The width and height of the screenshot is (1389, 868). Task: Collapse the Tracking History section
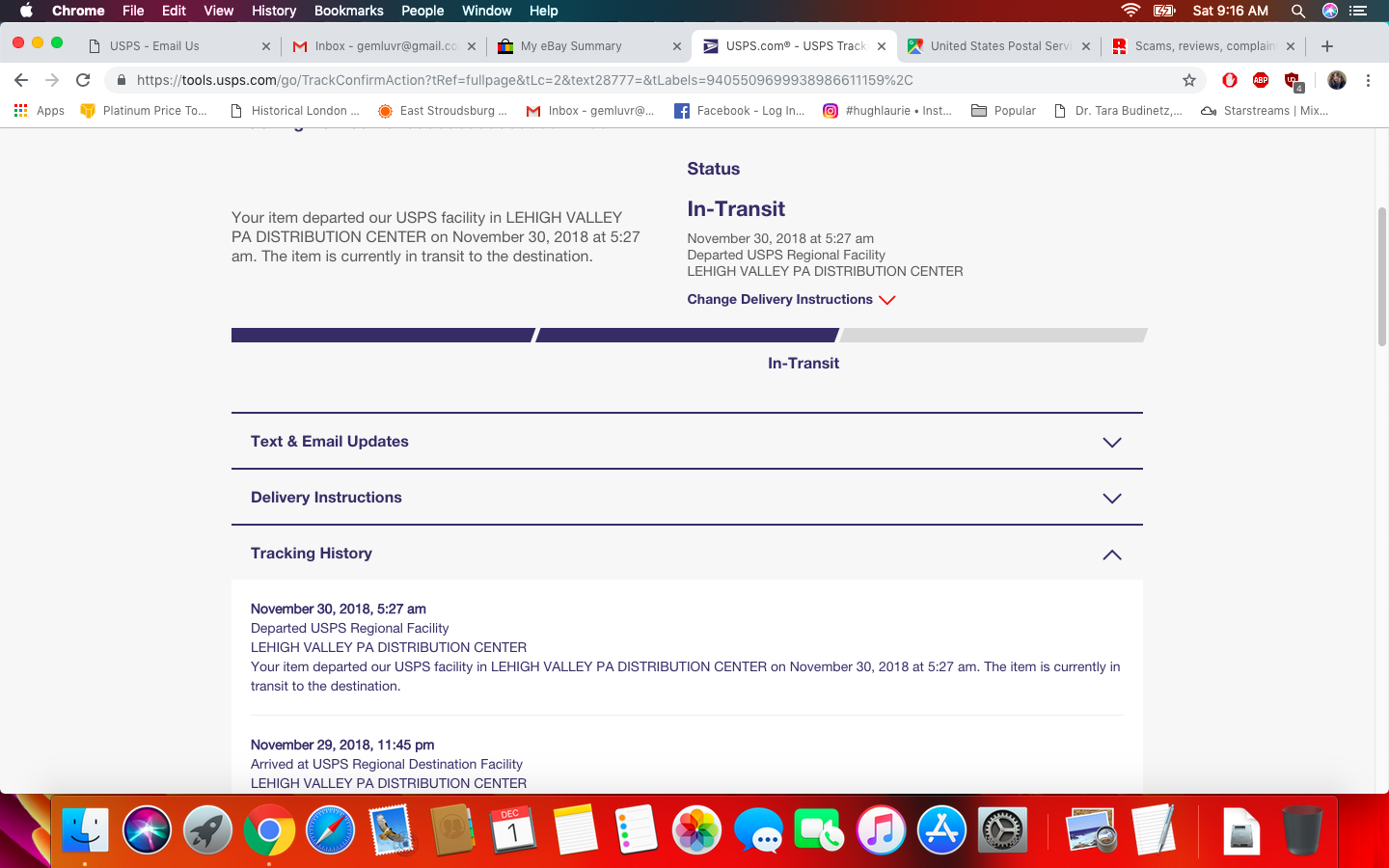point(687,554)
